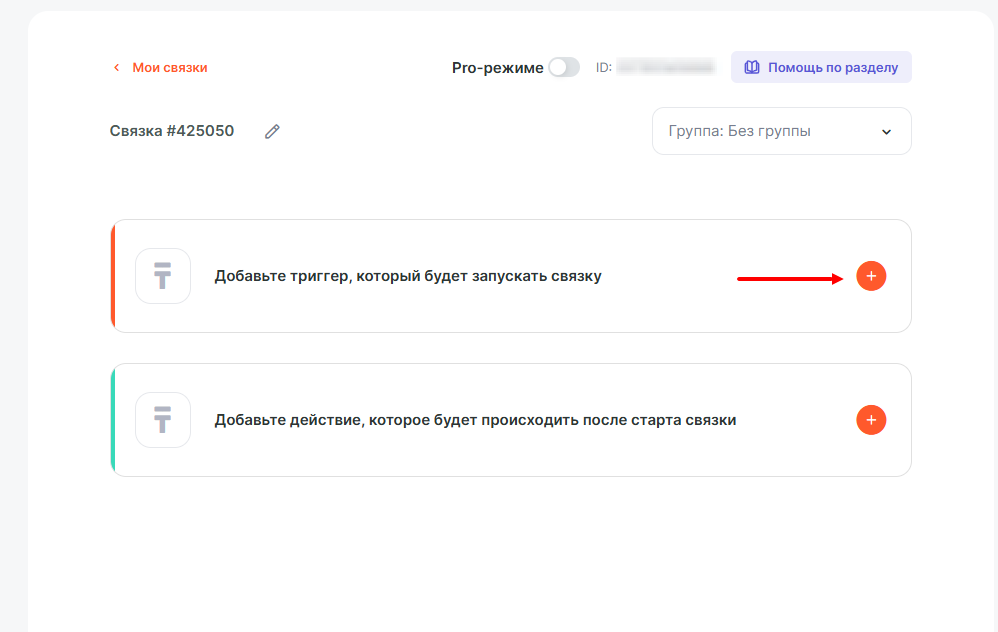Click the Связка #425050 title text

click(172, 131)
